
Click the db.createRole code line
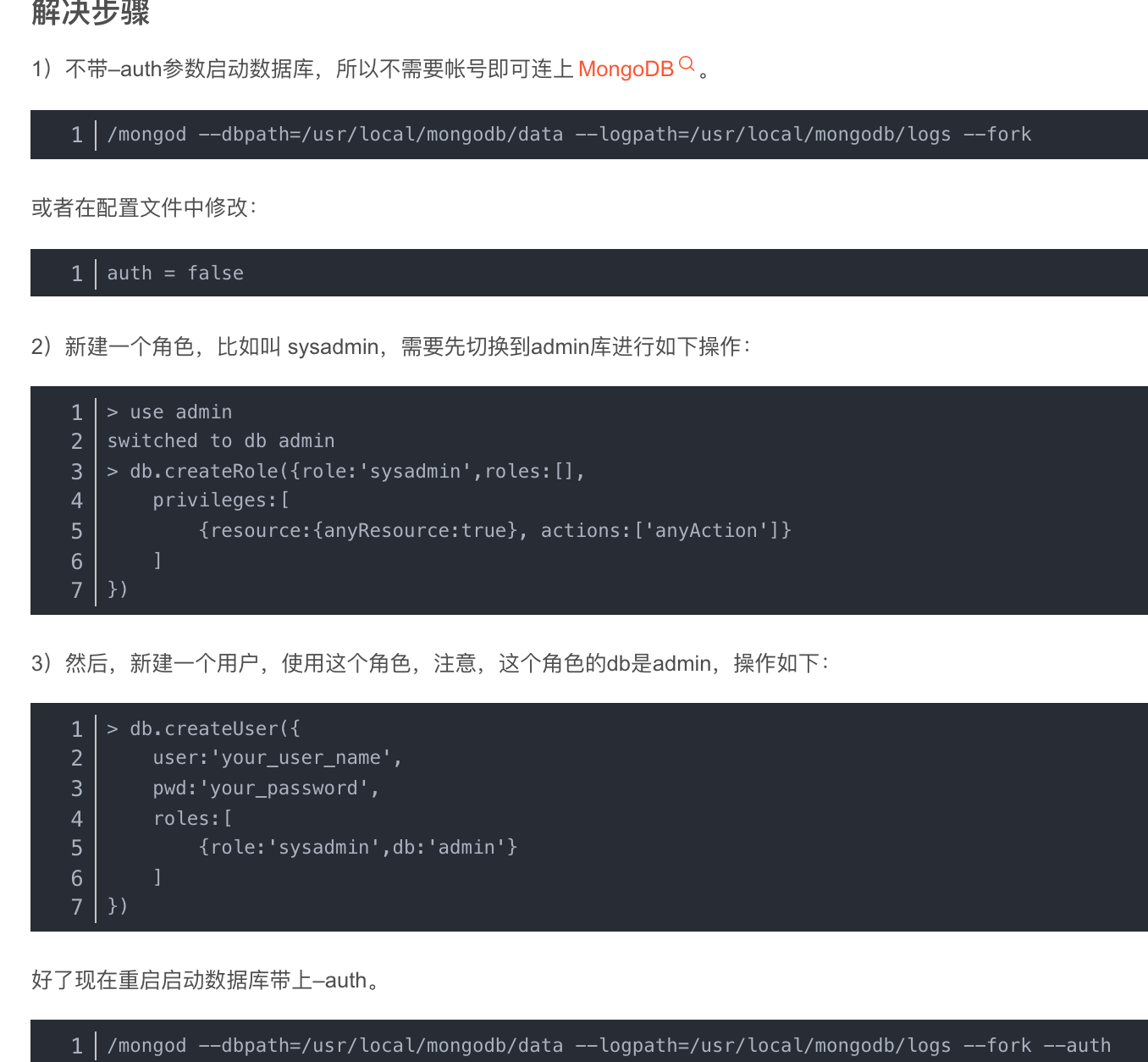point(346,472)
